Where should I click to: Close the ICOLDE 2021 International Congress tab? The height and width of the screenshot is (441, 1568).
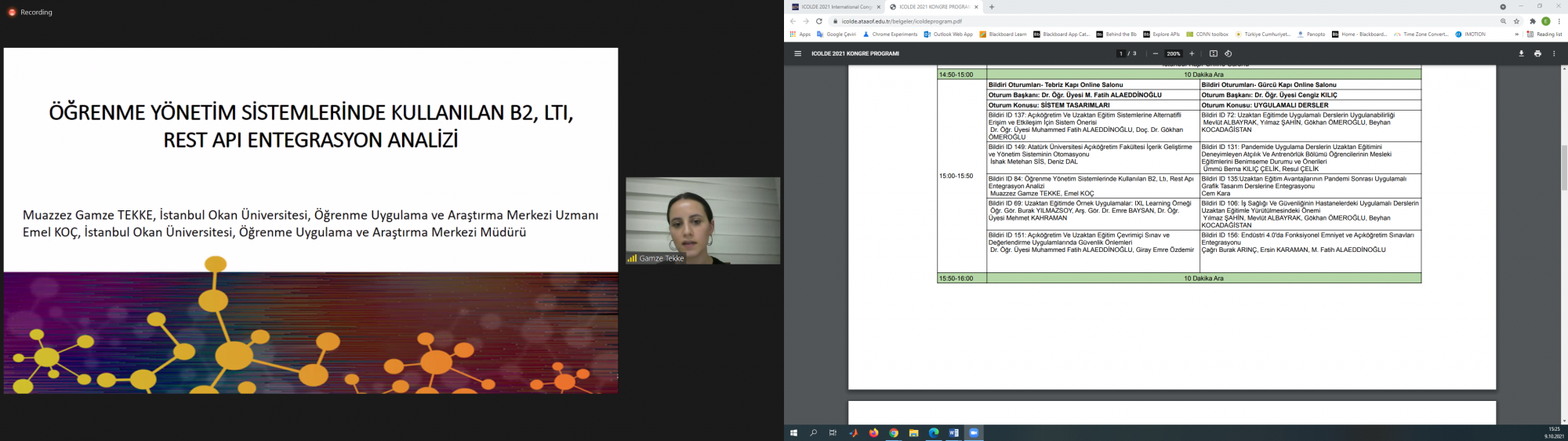click(x=879, y=7)
